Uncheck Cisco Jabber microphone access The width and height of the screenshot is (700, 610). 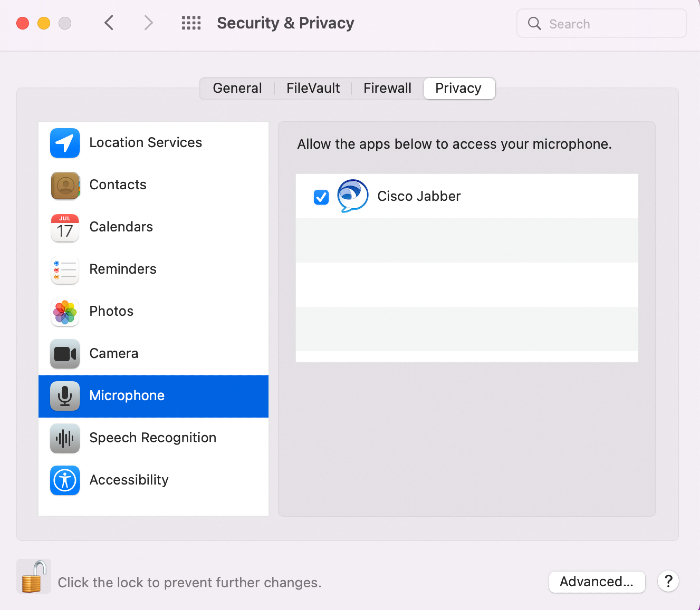coord(321,197)
